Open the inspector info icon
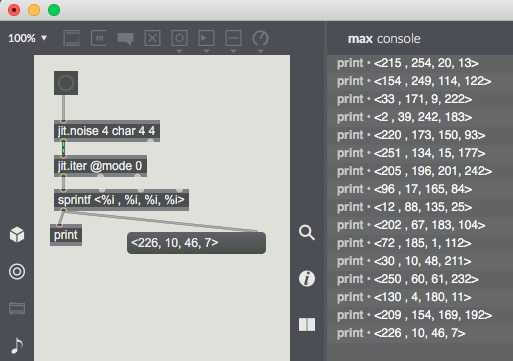513x361 pixels. point(307,279)
